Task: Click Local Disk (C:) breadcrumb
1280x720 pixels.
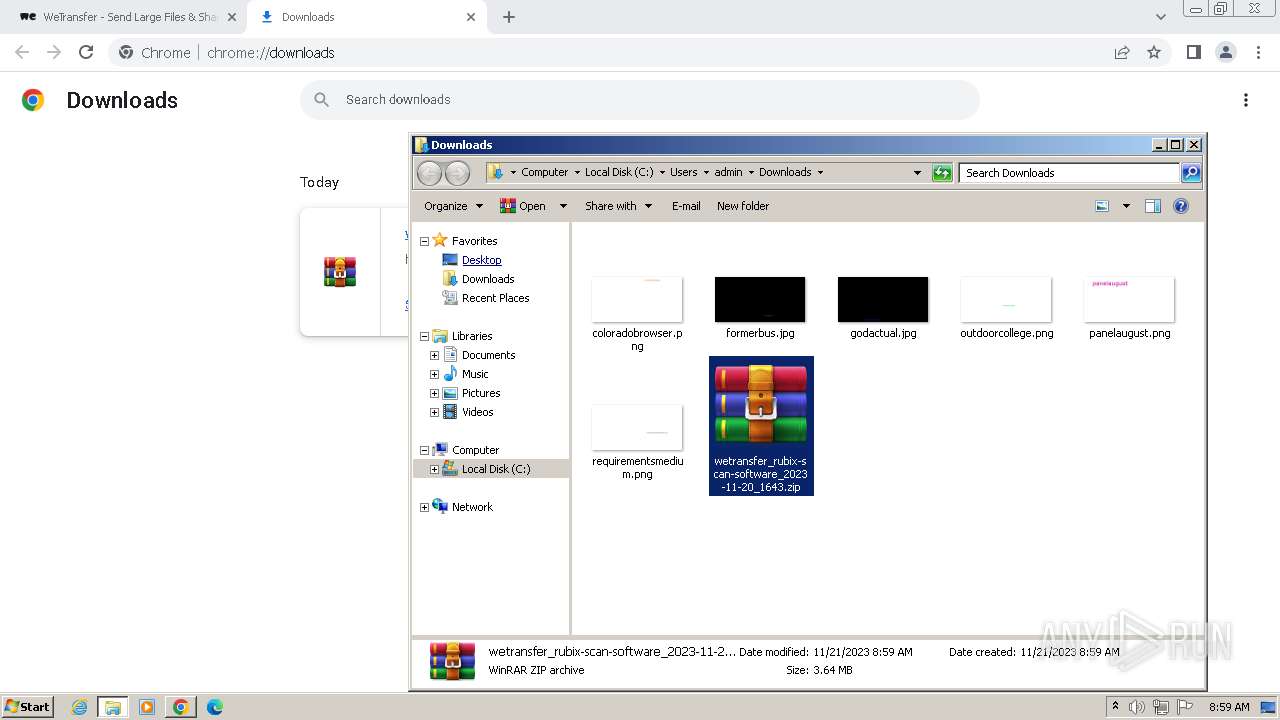Action: tap(619, 172)
